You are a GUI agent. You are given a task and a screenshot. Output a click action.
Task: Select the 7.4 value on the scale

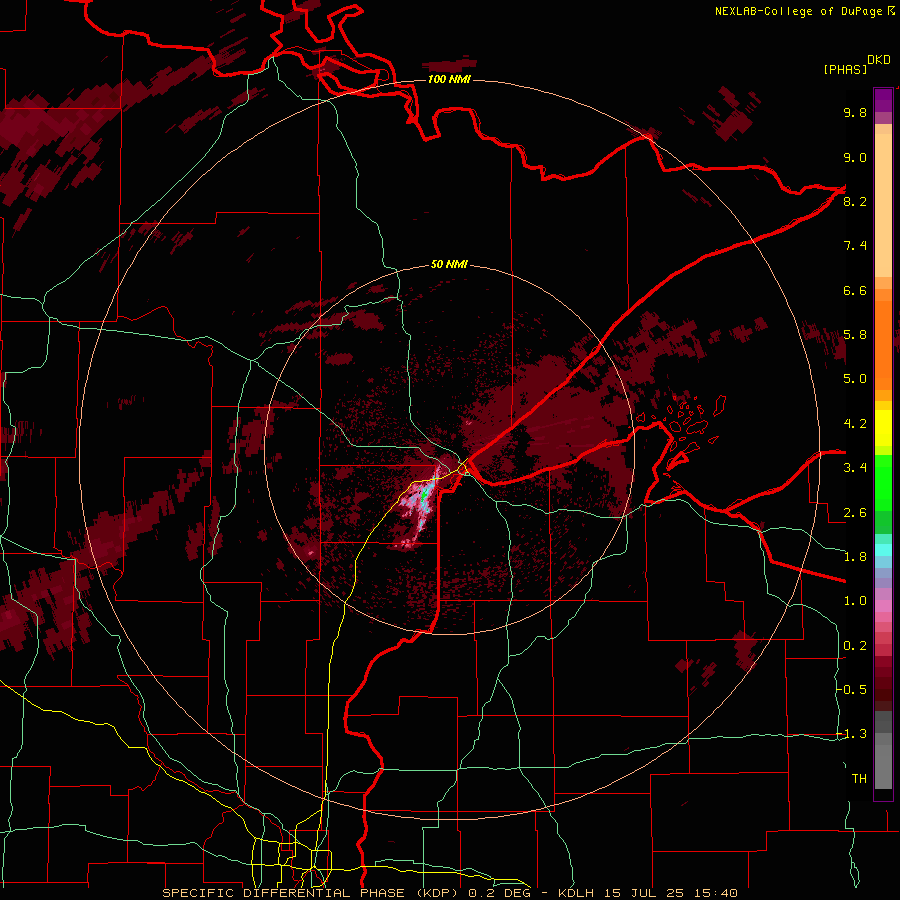point(855,246)
